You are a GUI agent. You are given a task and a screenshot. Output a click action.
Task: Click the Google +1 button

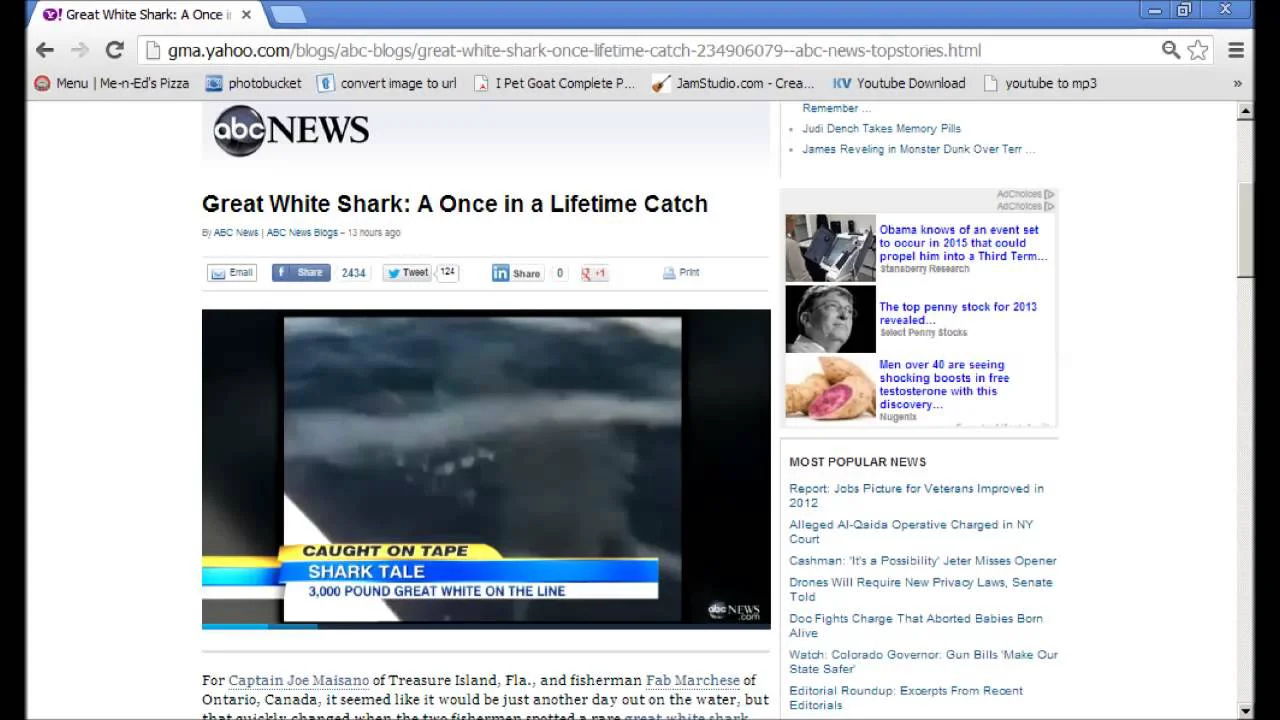point(595,273)
